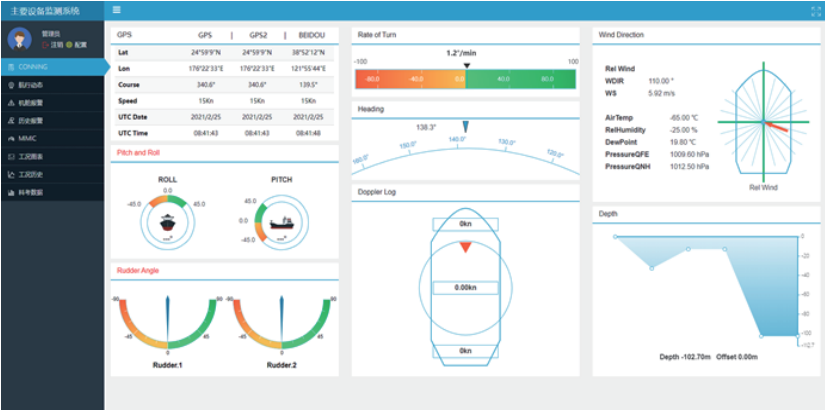
Task: Click the blue Heading indicator marker
Action: [465, 125]
